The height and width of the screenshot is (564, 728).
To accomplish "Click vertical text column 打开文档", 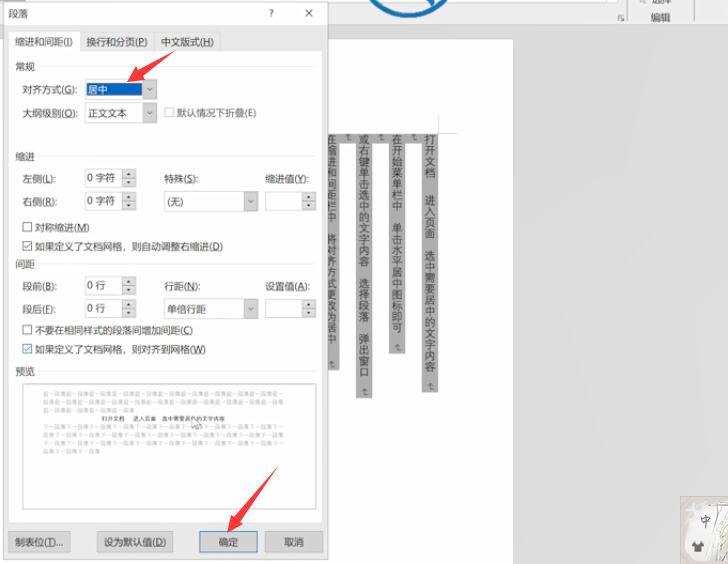I will 430,263.
